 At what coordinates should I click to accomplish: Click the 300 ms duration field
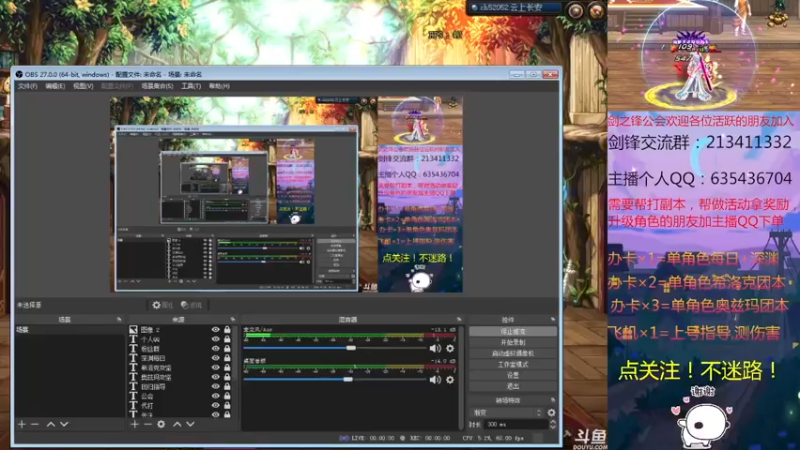click(x=515, y=424)
